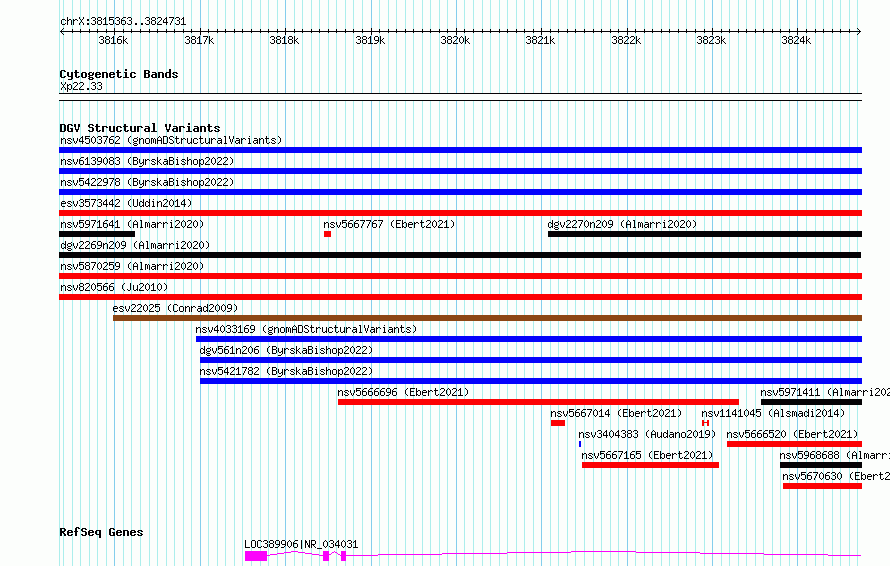
Task: Open the nsv5968688 Almarri variant label
Action: pos(834,455)
